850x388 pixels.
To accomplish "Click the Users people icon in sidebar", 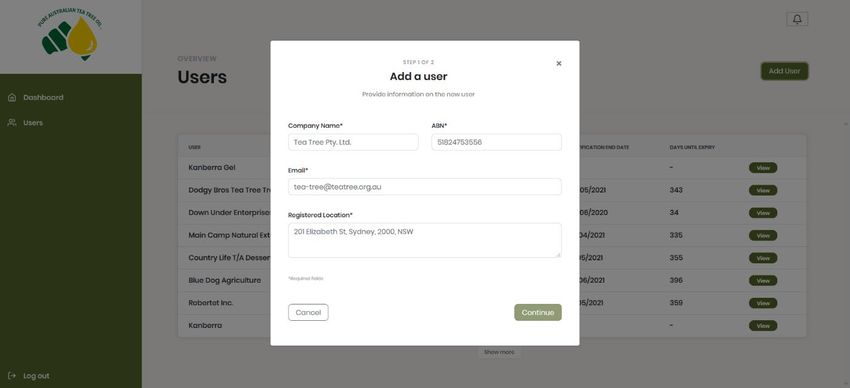I will tap(12, 122).
